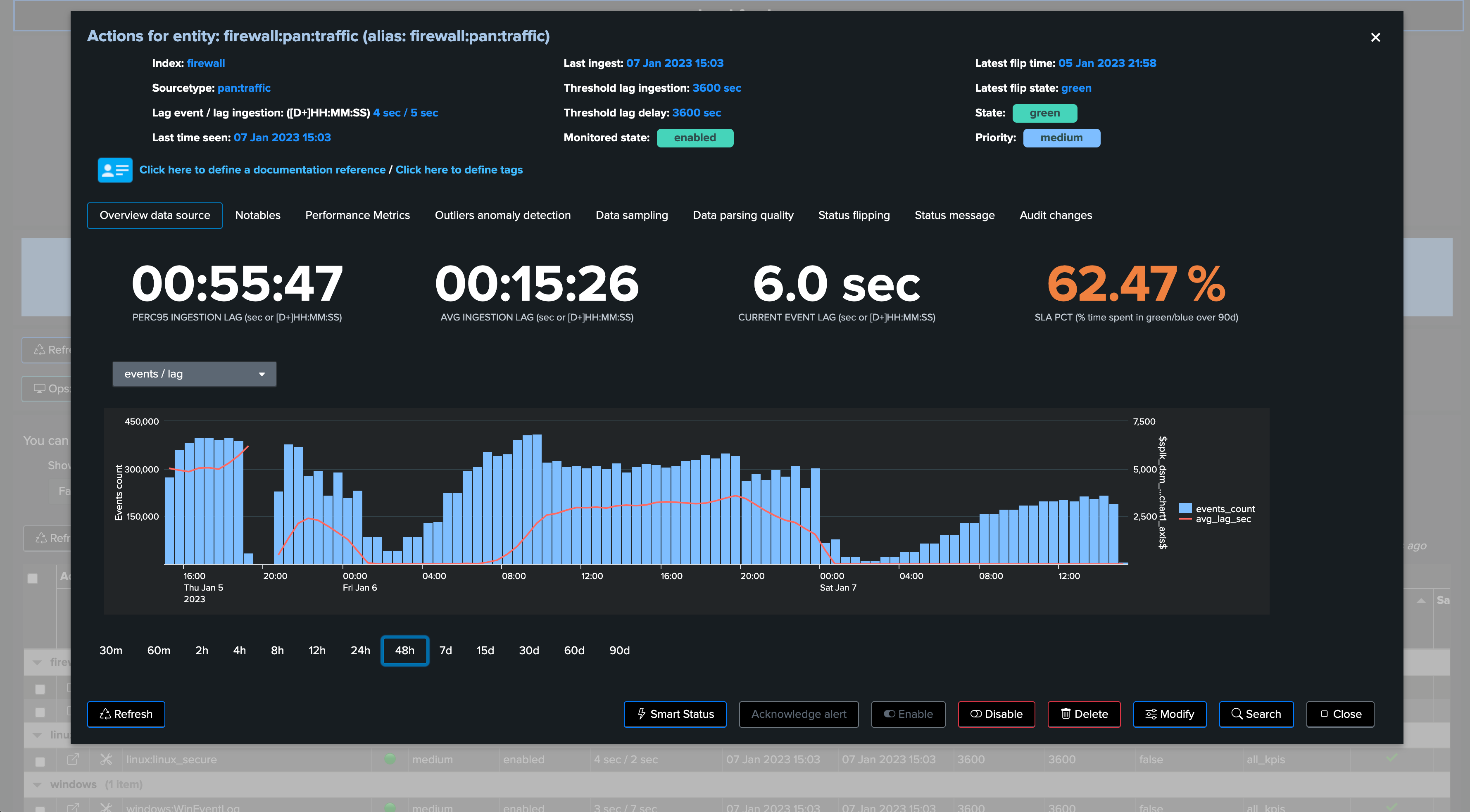
Task: Click the linux:linux_secure wrench tools icon
Action: click(106, 760)
